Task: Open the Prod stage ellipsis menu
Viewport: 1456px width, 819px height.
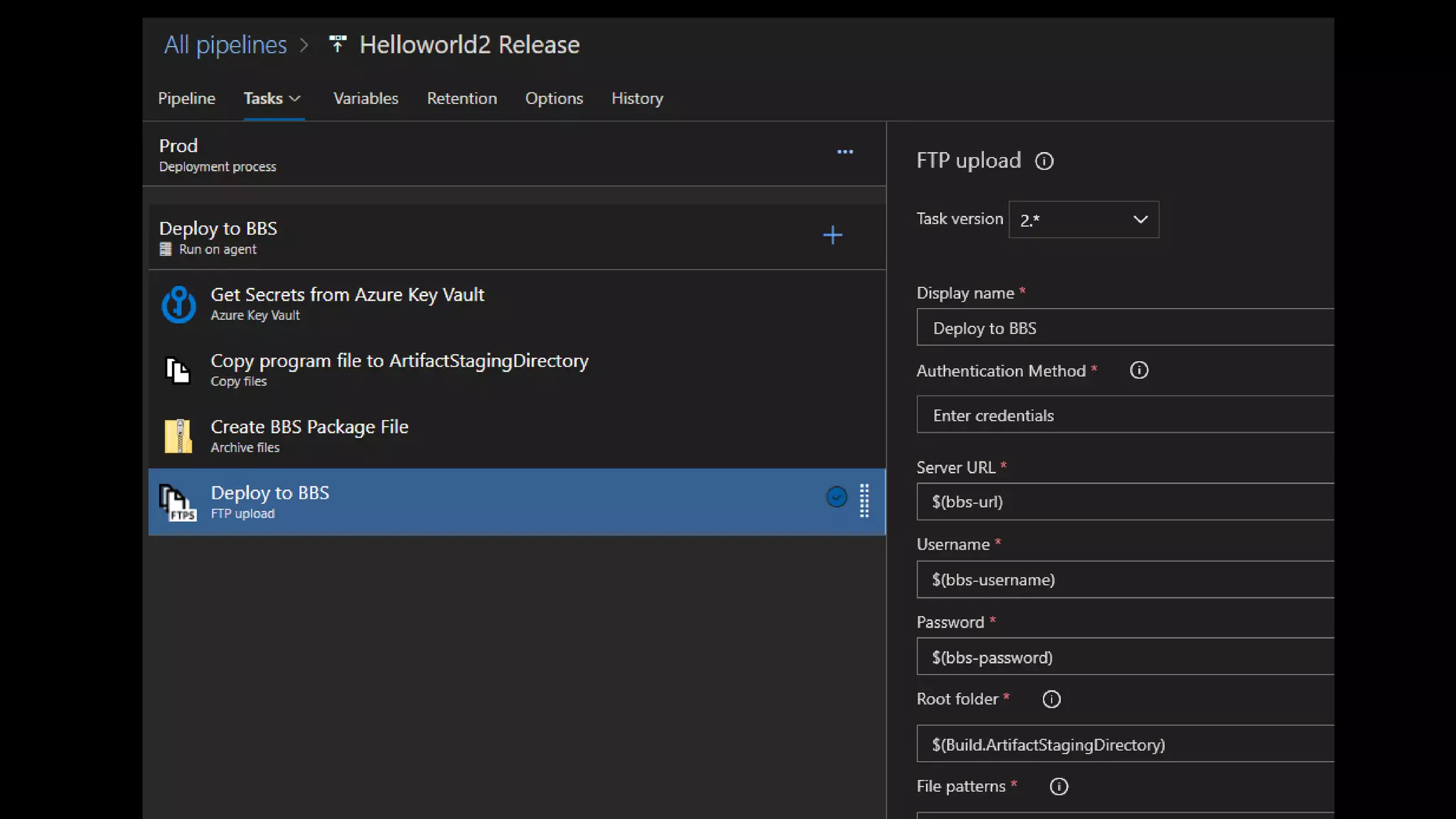Action: (845, 152)
